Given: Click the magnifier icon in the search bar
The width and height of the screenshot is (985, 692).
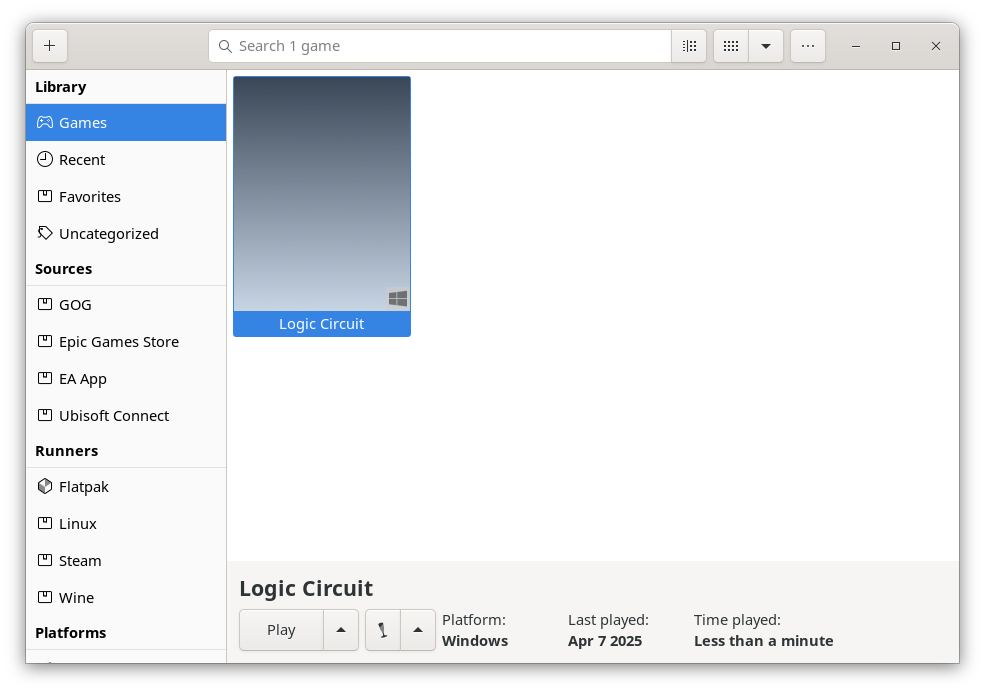Looking at the screenshot, I should (x=225, y=46).
